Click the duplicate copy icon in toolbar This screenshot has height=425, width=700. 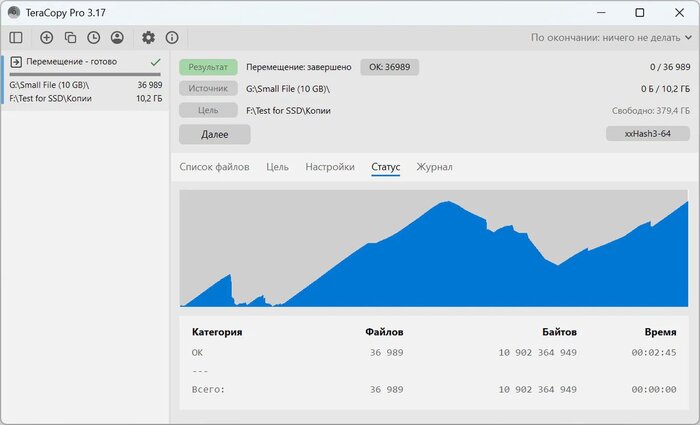(x=70, y=38)
